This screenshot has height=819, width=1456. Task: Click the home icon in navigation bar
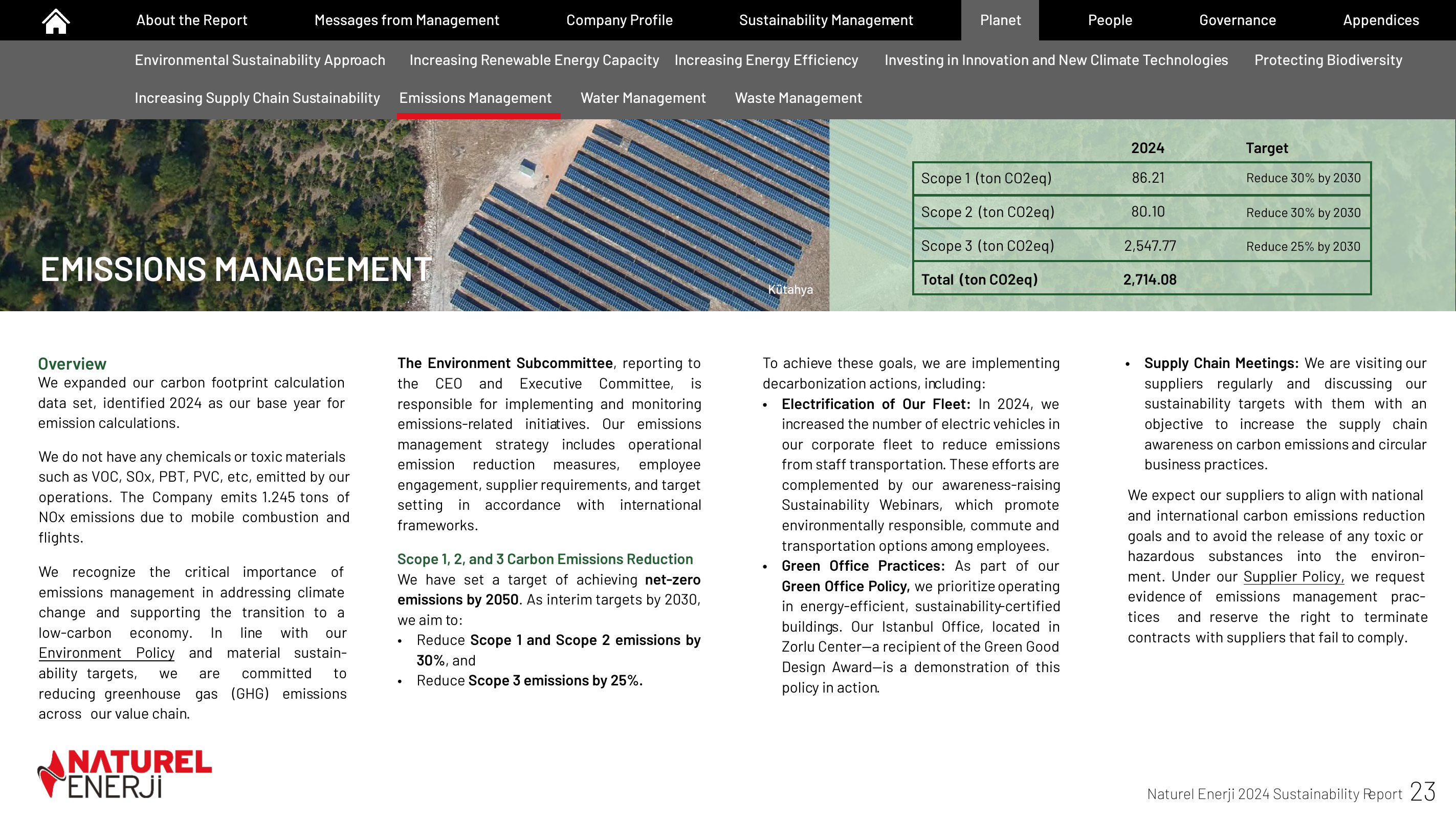click(x=55, y=21)
